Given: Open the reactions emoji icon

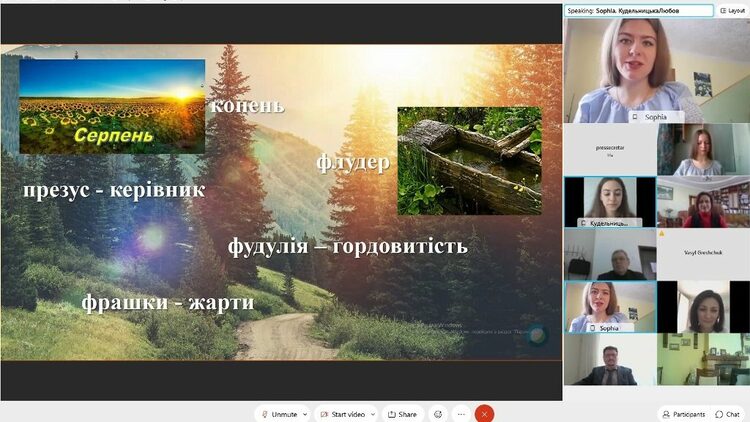Looking at the screenshot, I should (x=438, y=414).
